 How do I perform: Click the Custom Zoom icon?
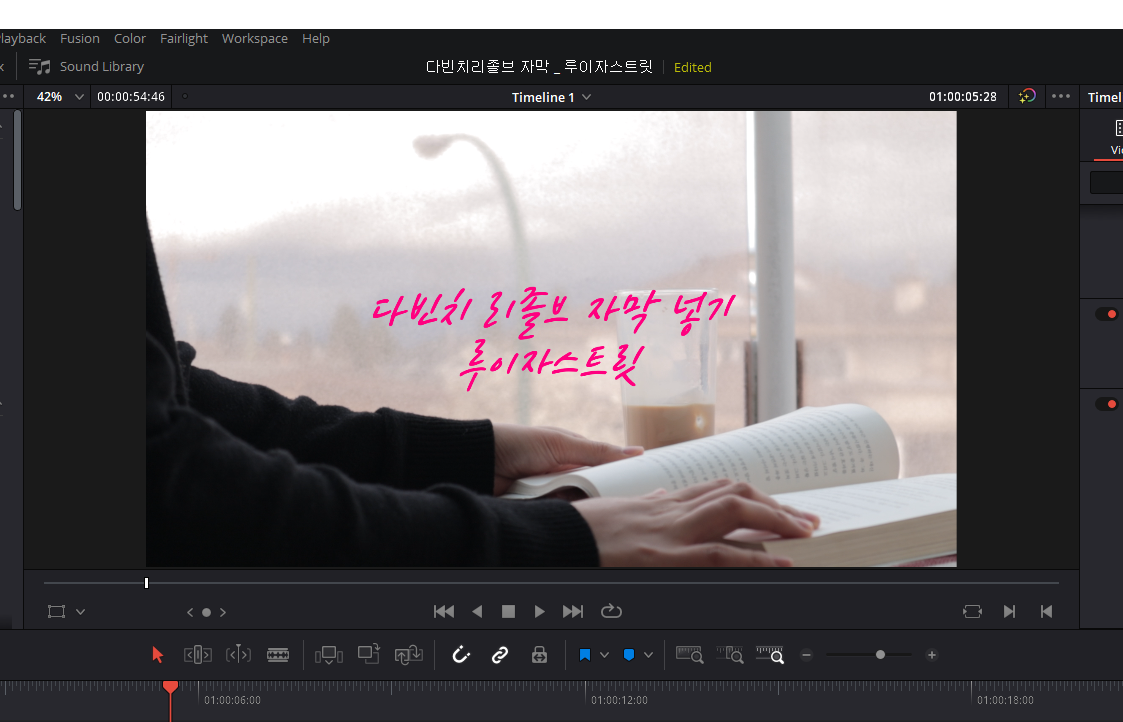(770, 655)
